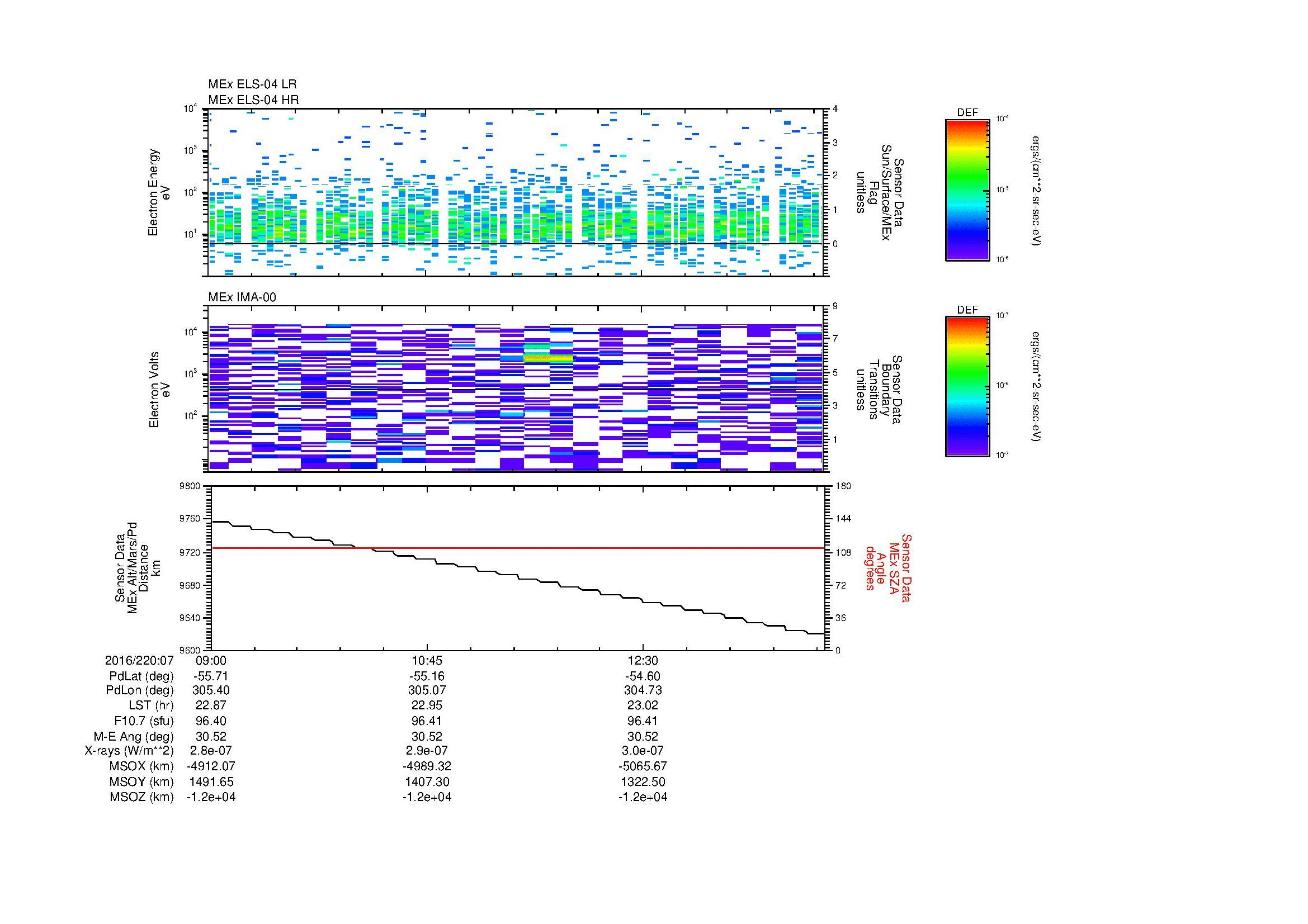Viewport: 1308px width, 924px height.
Task: Click the F10.7 value 96.40
Action: (211, 721)
